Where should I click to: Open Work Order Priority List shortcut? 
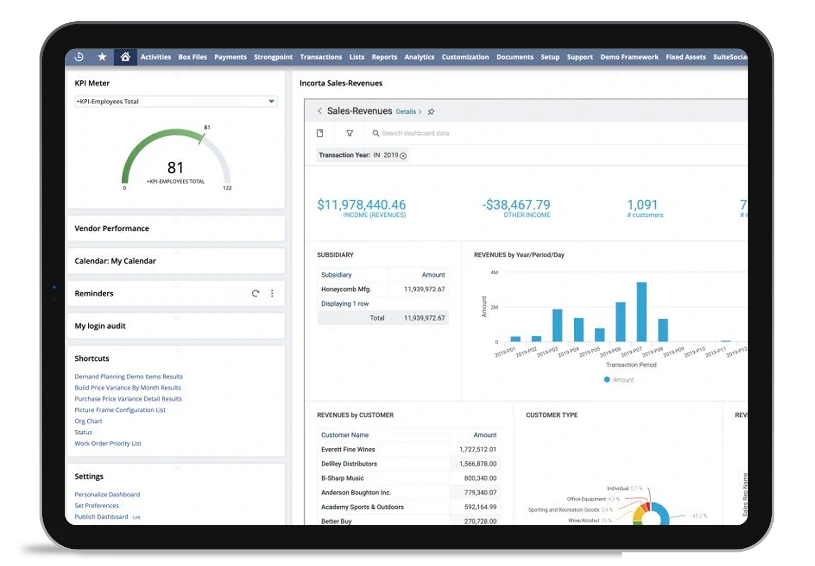point(108,443)
